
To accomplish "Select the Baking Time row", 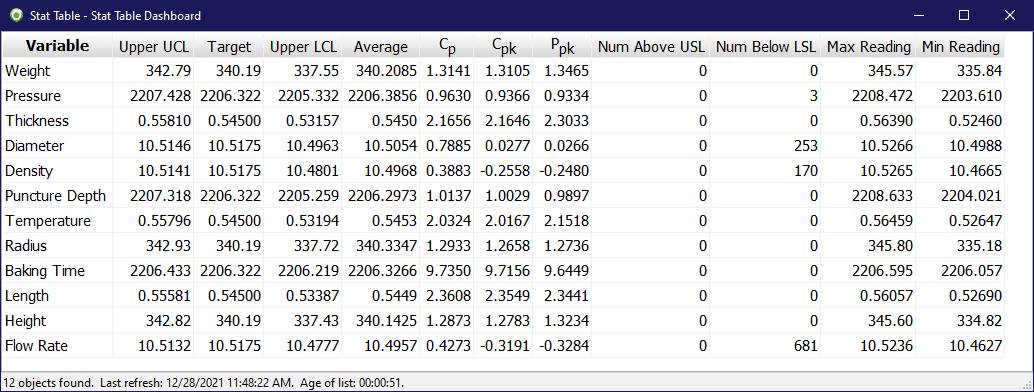I will click(503, 271).
